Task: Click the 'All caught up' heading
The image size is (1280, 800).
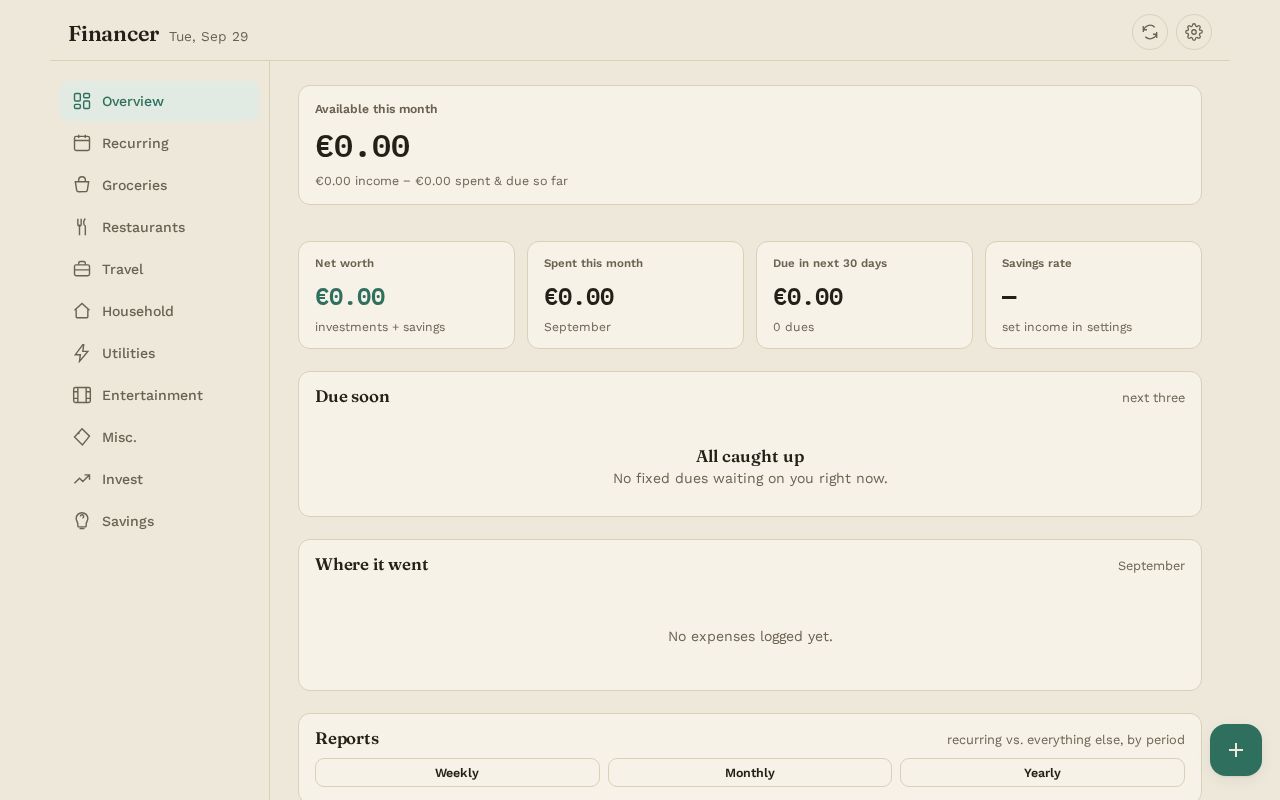Action: [750, 457]
